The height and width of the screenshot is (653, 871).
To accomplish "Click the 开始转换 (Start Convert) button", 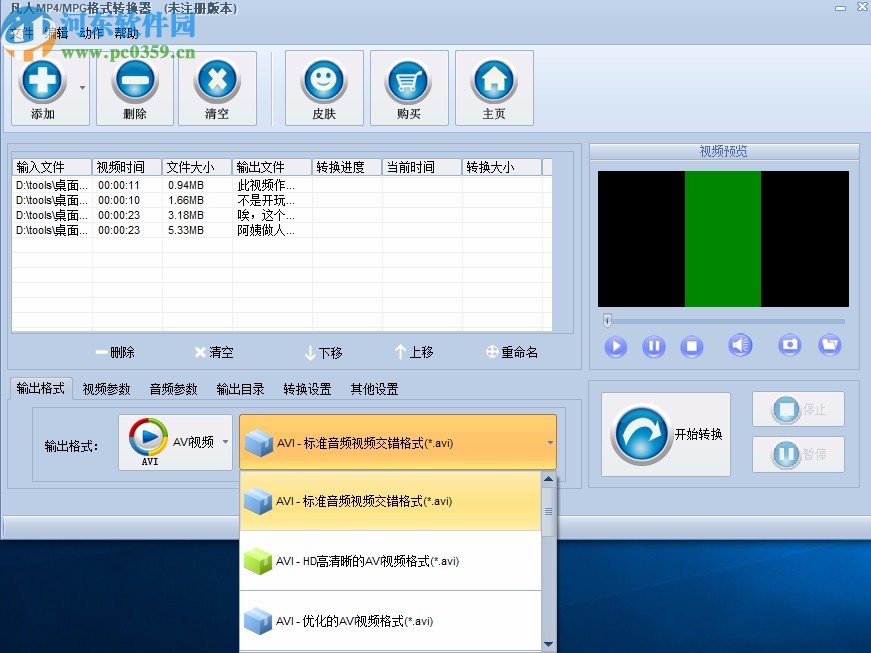I will tap(664, 434).
